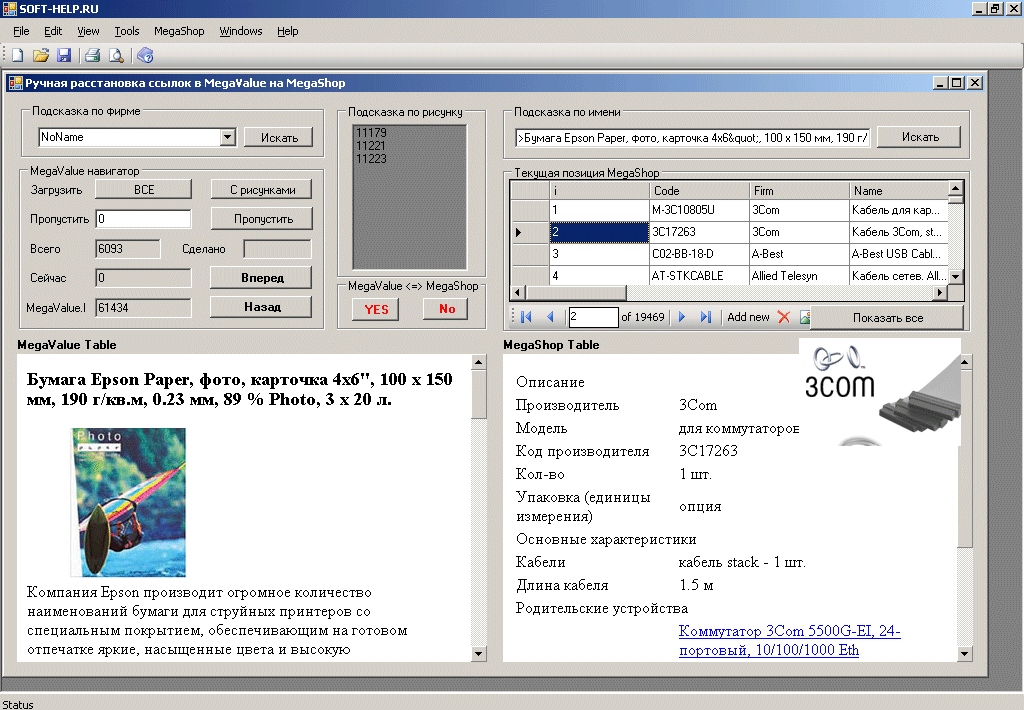Click the С рисунками button
Screen dimensions: 1024x710
pos(262,189)
